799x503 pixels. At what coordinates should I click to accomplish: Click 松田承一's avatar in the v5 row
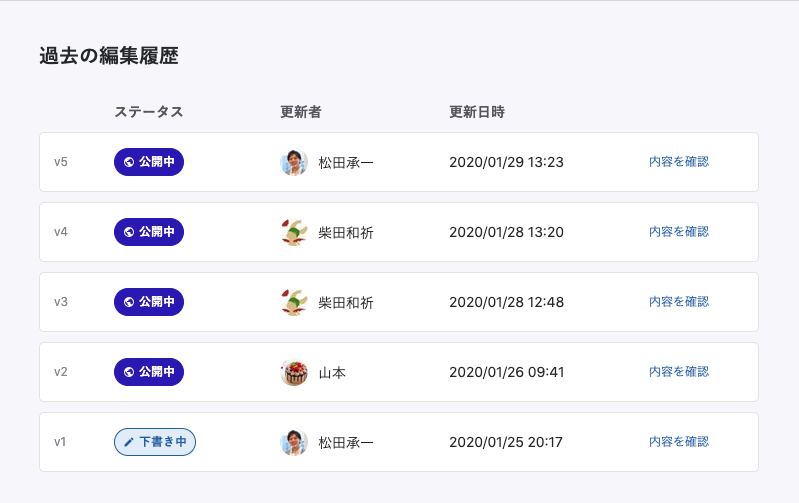coord(294,162)
